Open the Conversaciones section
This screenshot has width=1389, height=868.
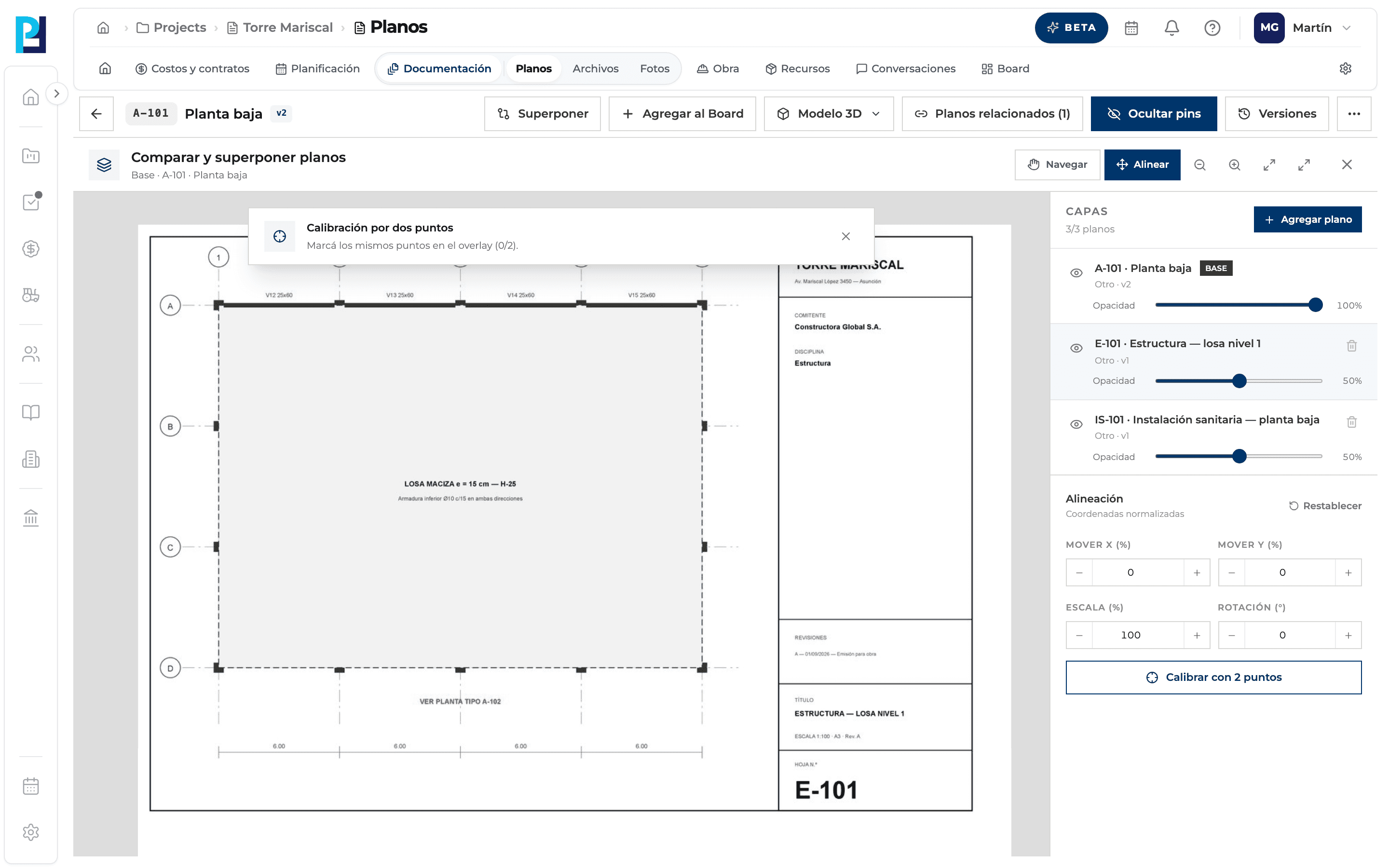tap(906, 68)
